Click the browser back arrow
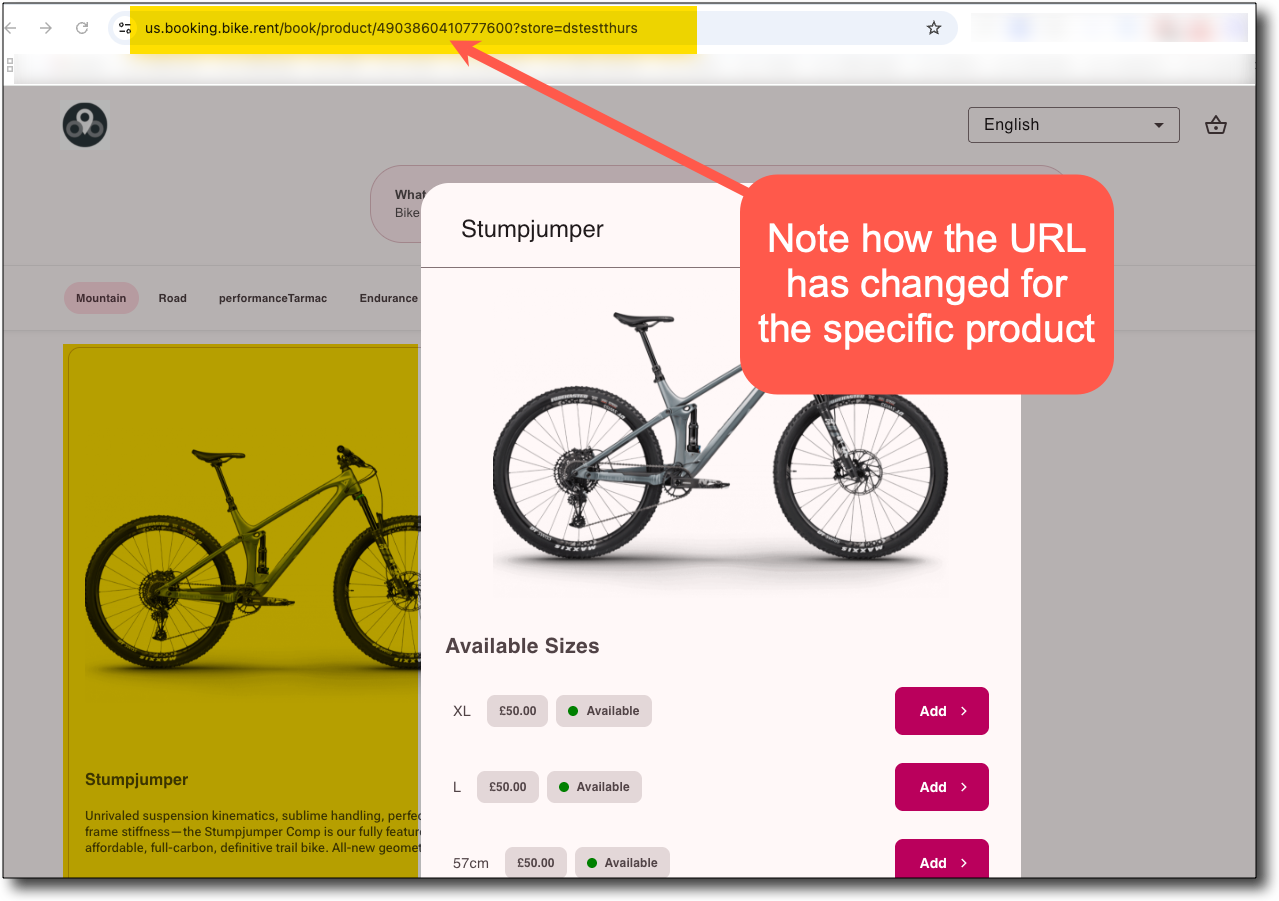 tap(11, 28)
